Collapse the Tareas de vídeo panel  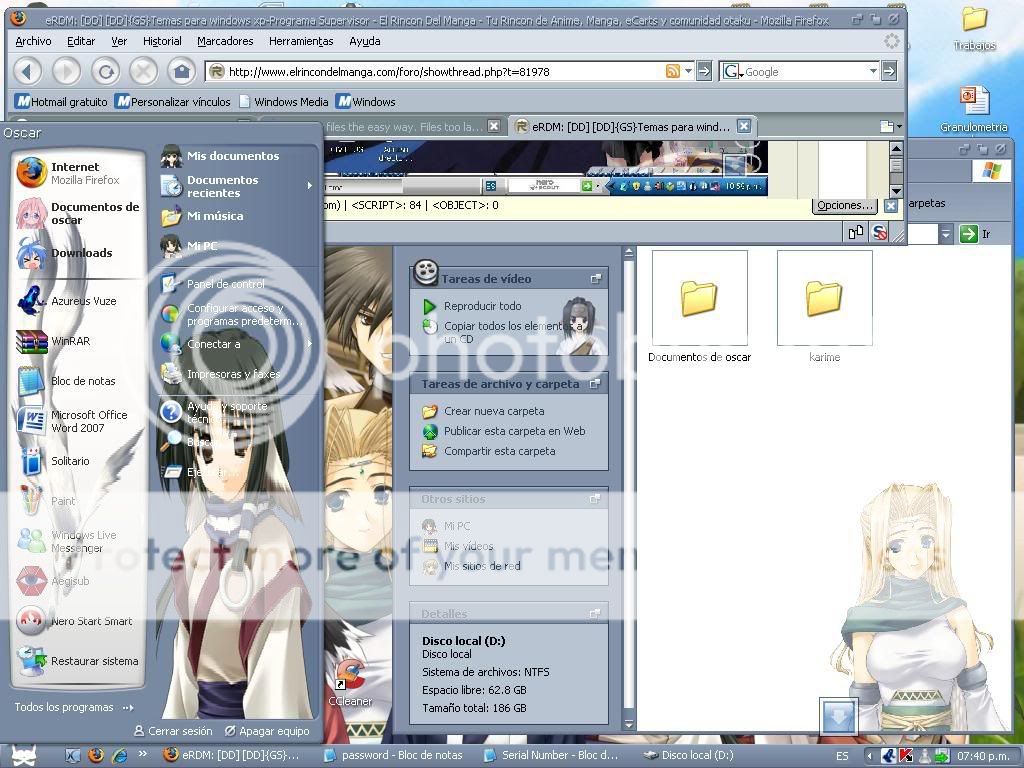click(x=596, y=279)
